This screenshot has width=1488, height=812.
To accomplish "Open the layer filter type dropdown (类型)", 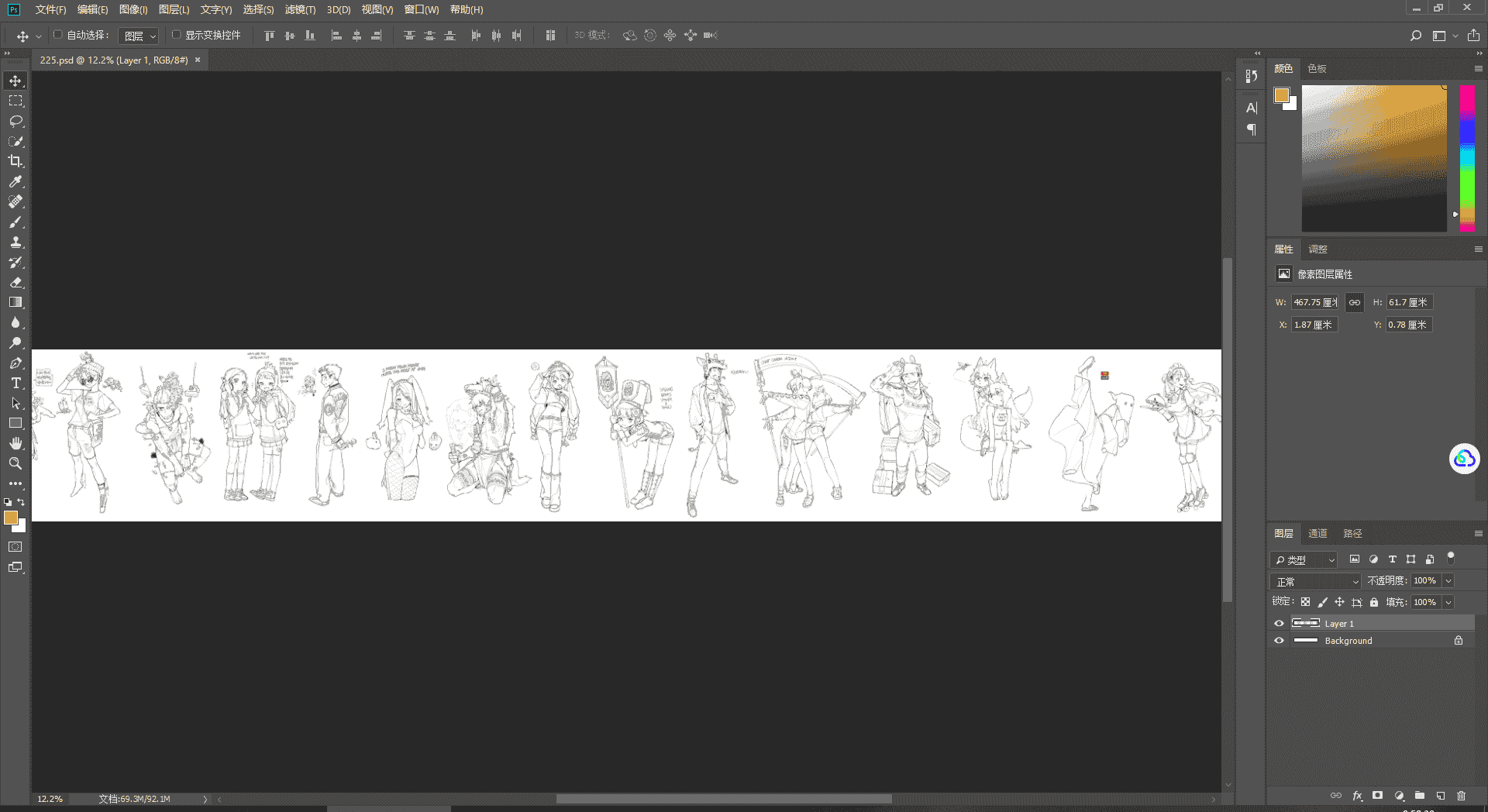I will point(1304,559).
